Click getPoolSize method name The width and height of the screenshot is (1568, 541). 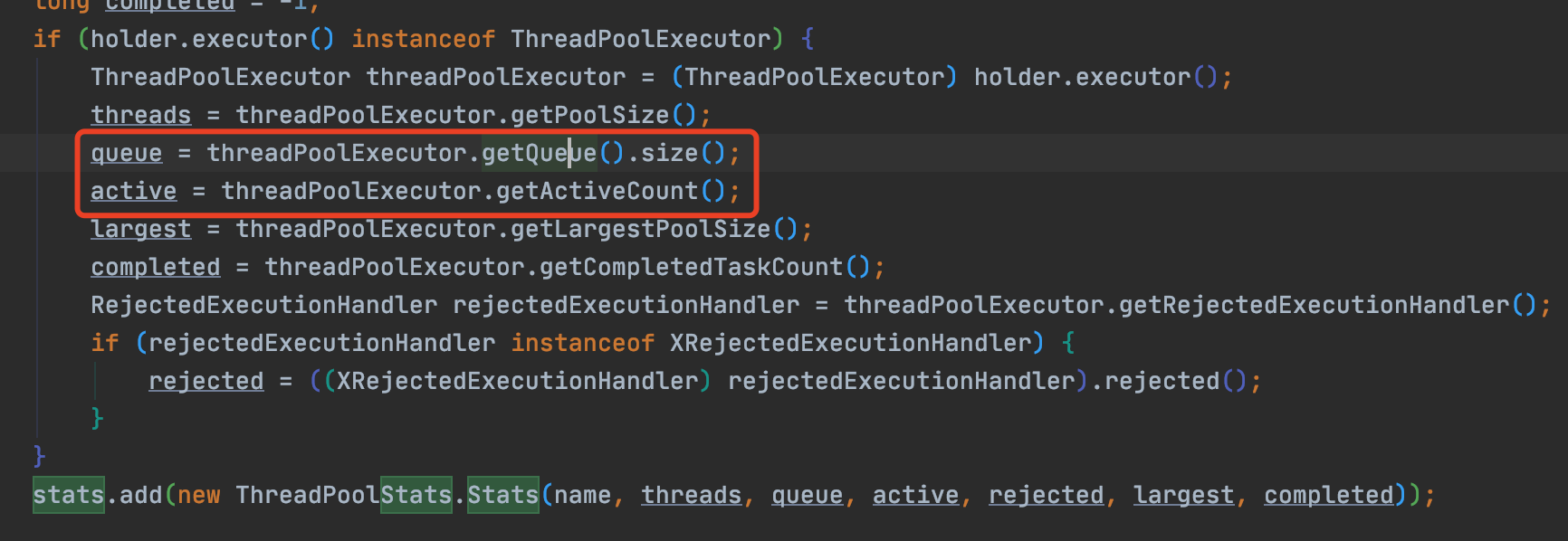(589, 115)
